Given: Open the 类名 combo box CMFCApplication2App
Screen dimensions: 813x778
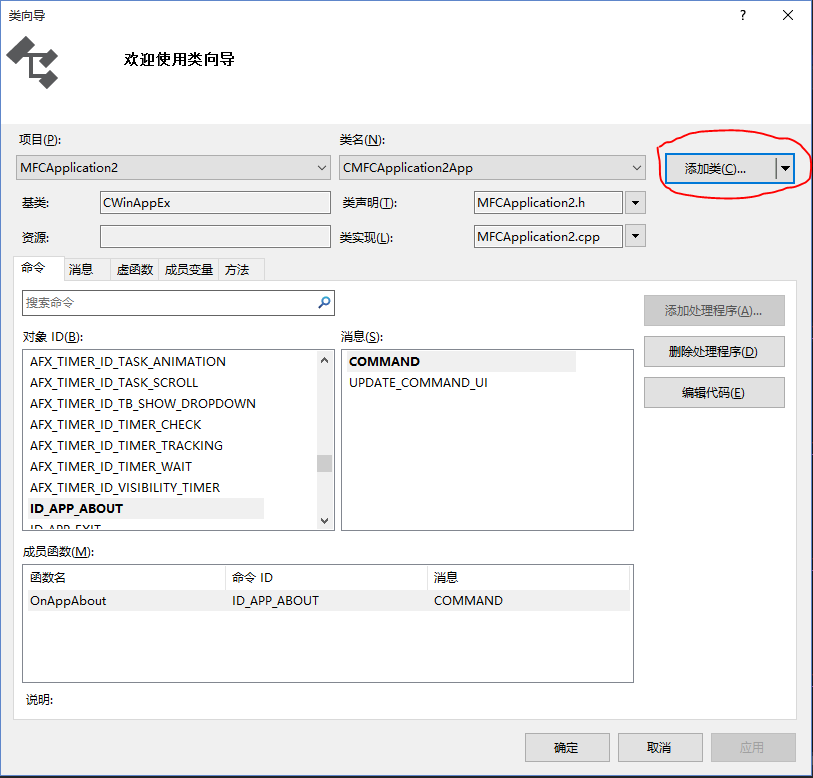Looking at the screenshot, I should (x=492, y=168).
